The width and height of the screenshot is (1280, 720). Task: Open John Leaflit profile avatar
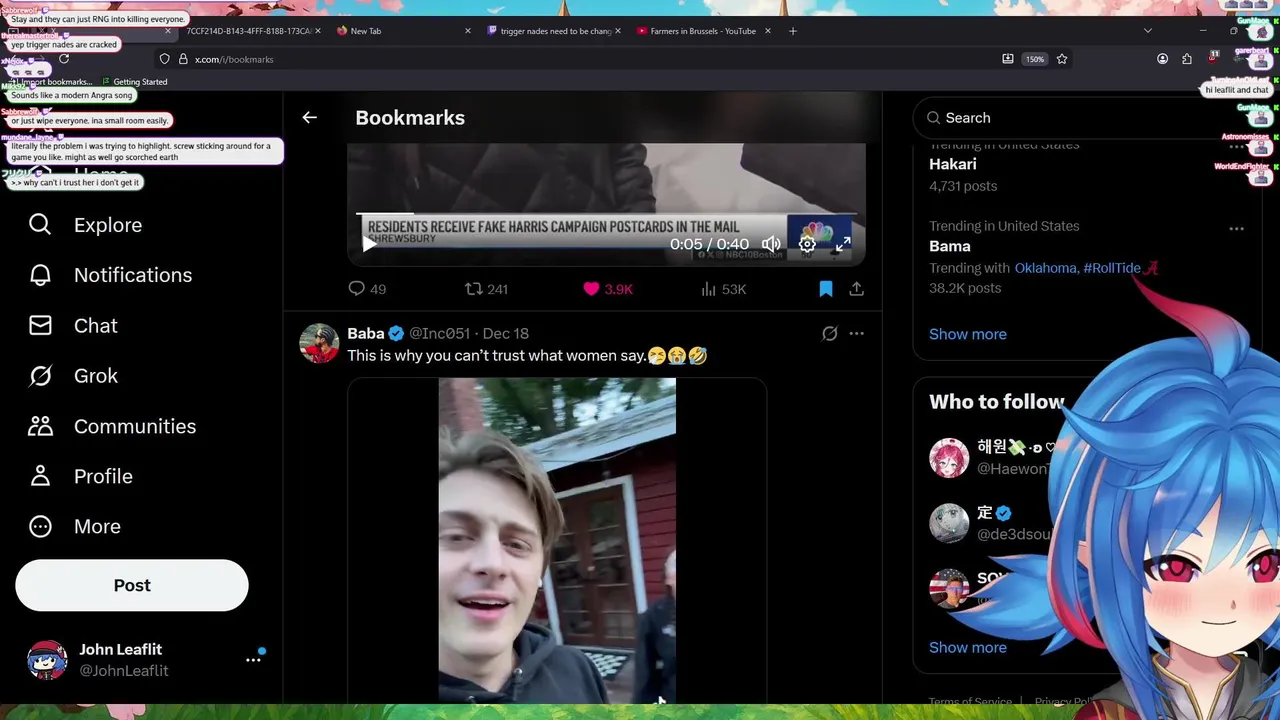47,660
